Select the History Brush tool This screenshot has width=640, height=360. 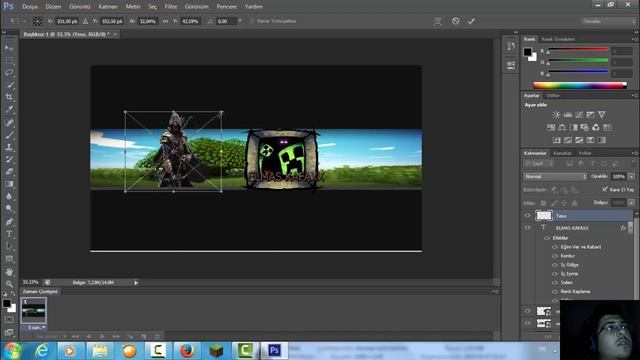[9, 159]
